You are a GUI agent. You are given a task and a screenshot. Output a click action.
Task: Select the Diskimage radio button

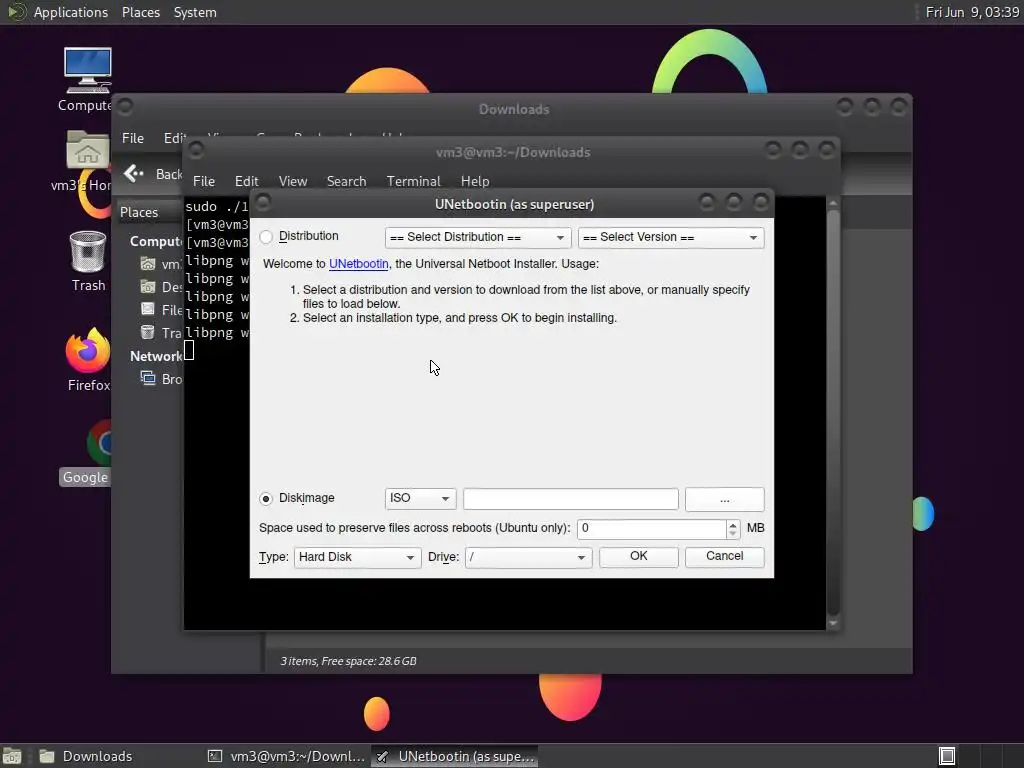click(x=266, y=498)
